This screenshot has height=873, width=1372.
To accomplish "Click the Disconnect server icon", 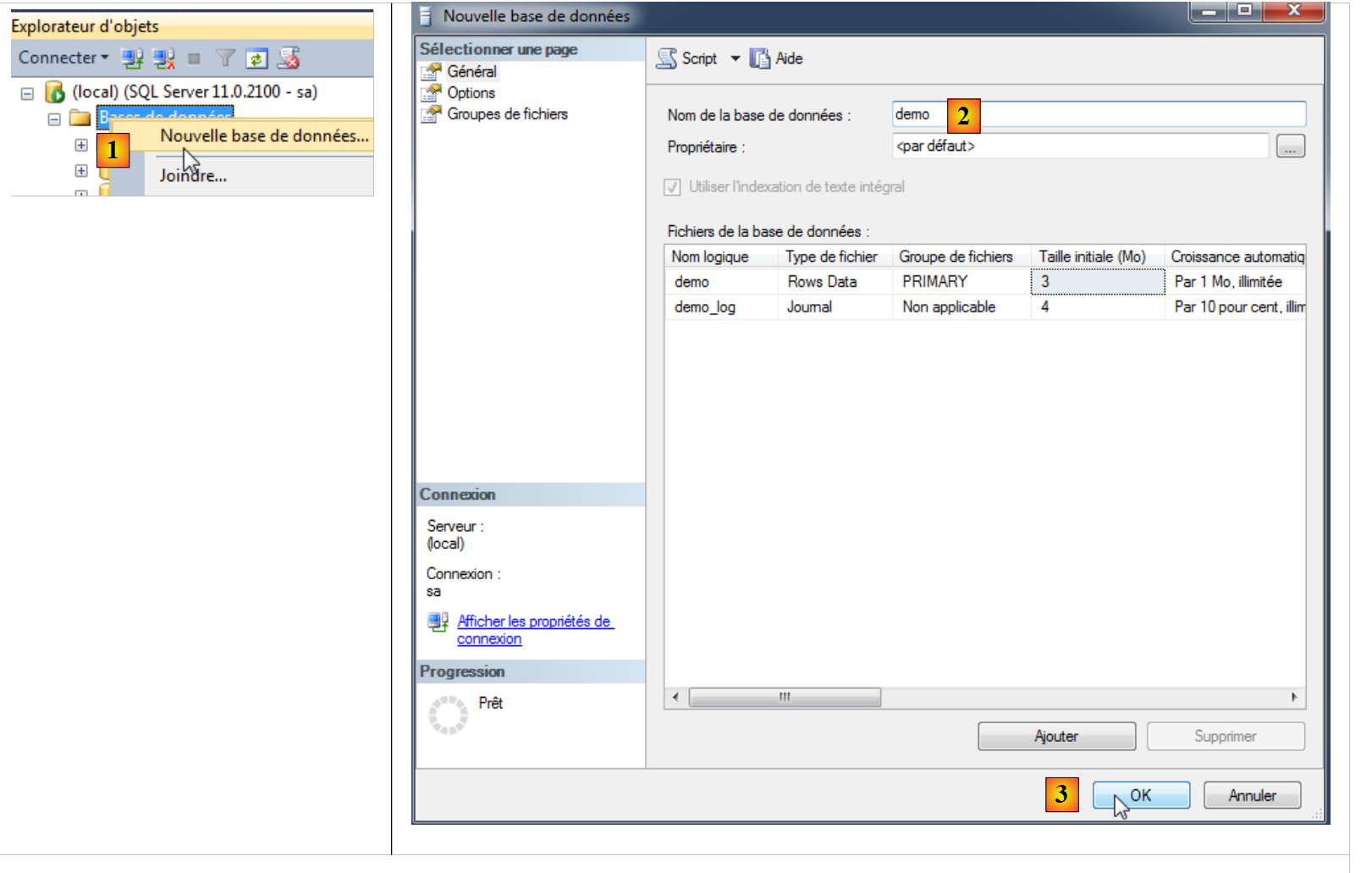I will coord(163,58).
